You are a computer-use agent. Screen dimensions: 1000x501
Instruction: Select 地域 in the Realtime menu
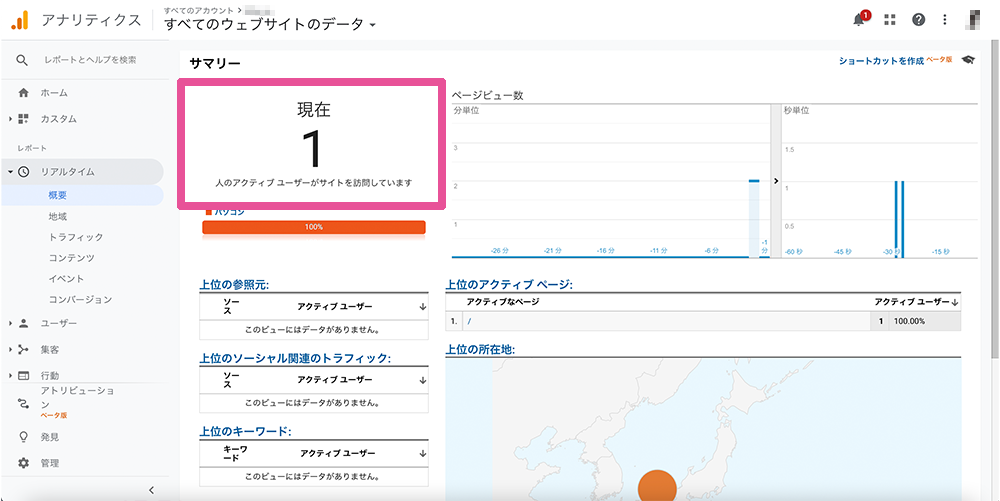57,216
